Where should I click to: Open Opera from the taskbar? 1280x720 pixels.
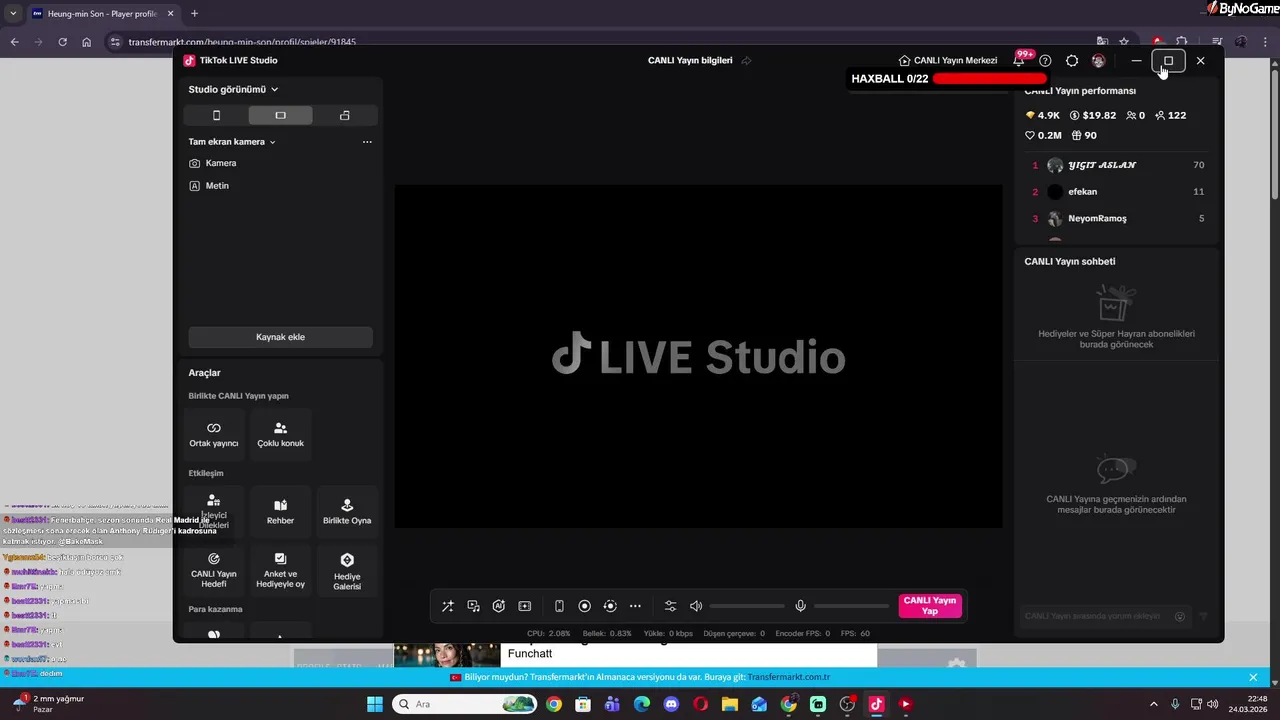[x=700, y=704]
